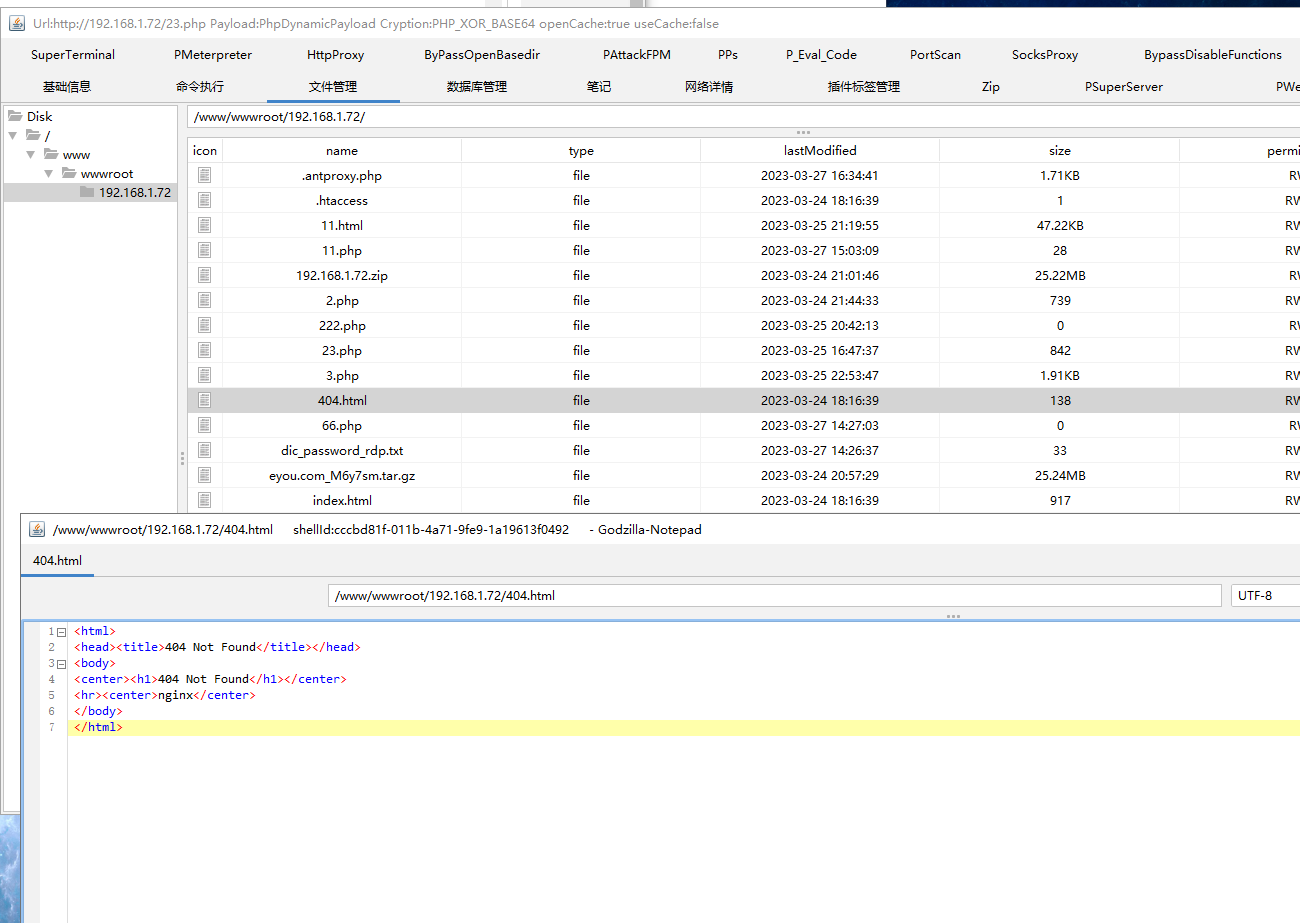The height and width of the screenshot is (923, 1300).
Task: Click the file icon next to index.html
Action: [x=205, y=500]
